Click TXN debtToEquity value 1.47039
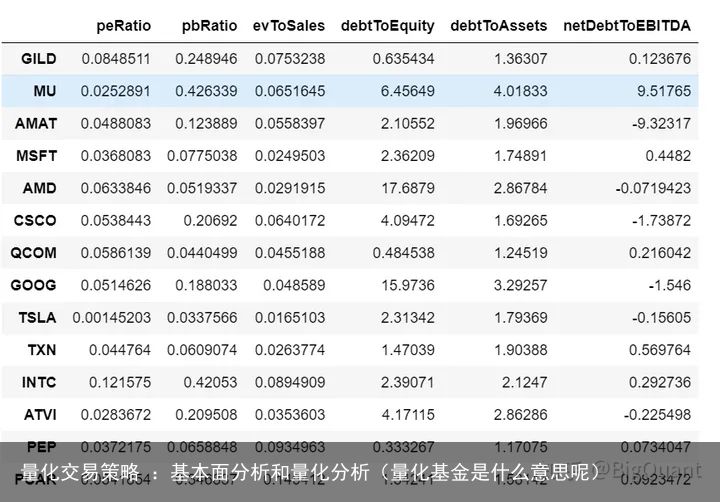This screenshot has width=720, height=502. pos(408,350)
